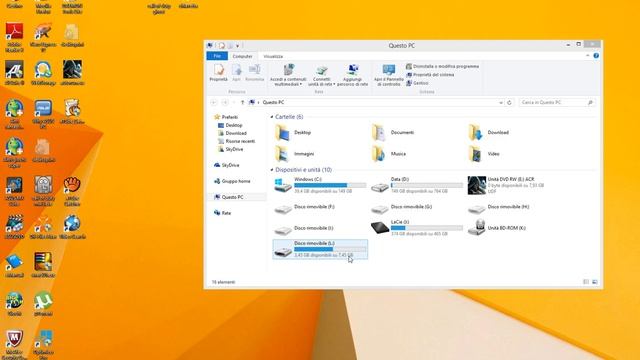
Task: Select Desktop in the navigation pane
Action: [230, 125]
